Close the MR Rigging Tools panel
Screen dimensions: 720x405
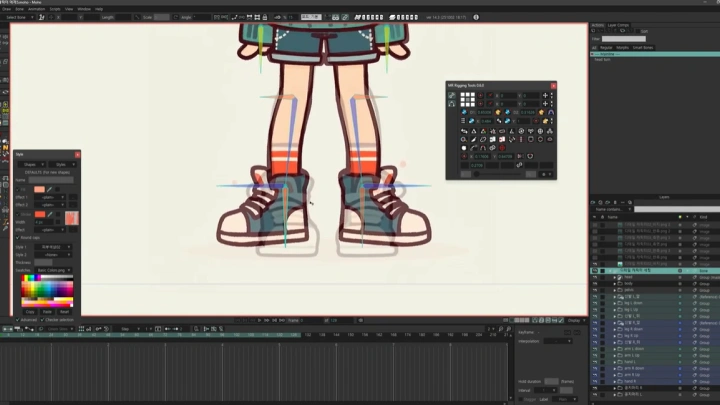click(x=554, y=86)
